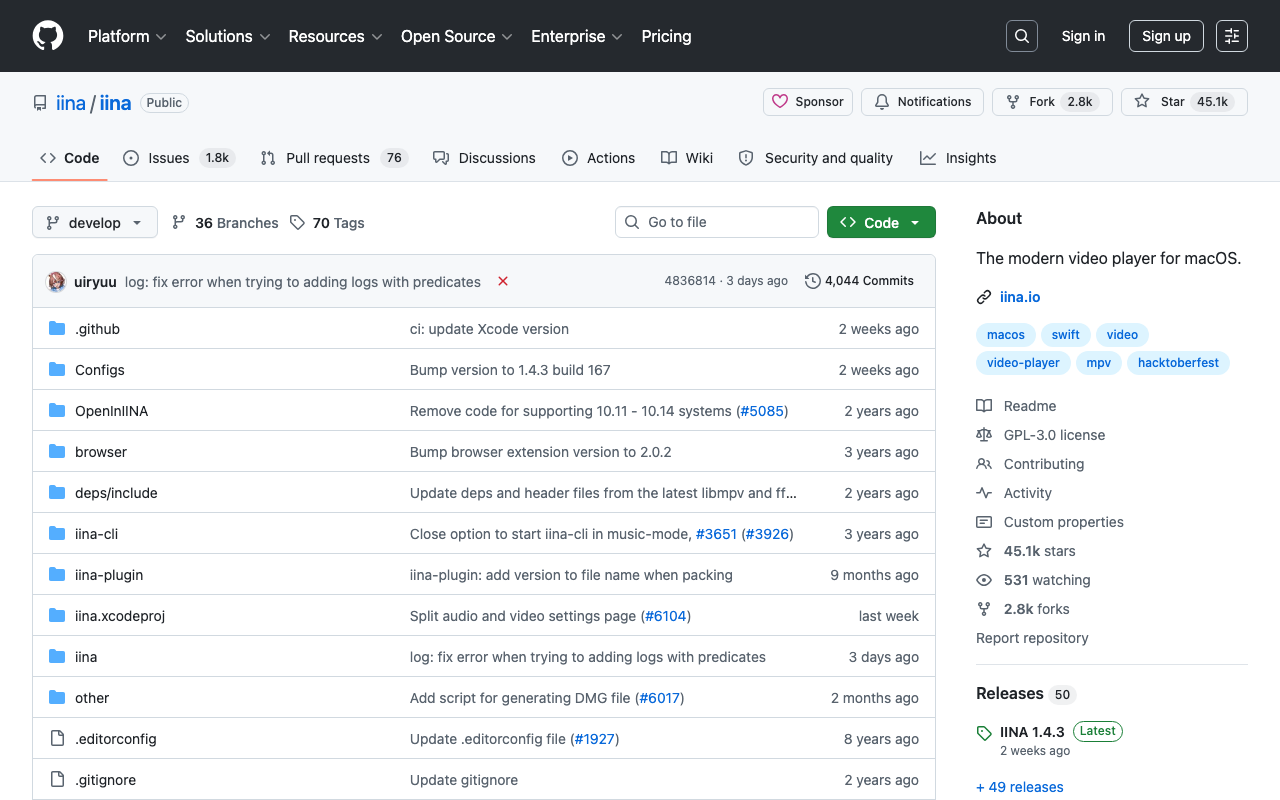Click the Configs folder icon
The width and height of the screenshot is (1280, 800).
coord(57,370)
